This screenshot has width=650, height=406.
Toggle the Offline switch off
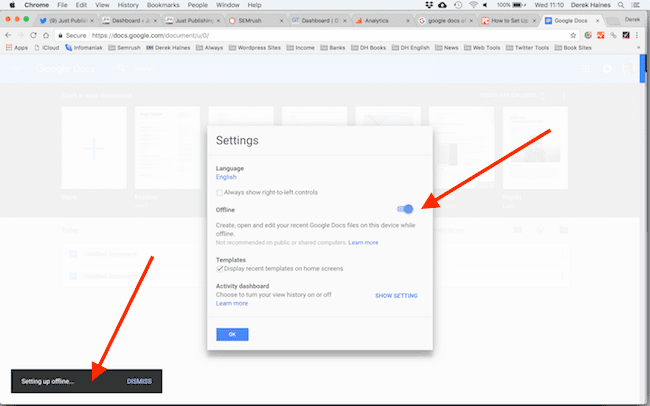click(x=405, y=209)
